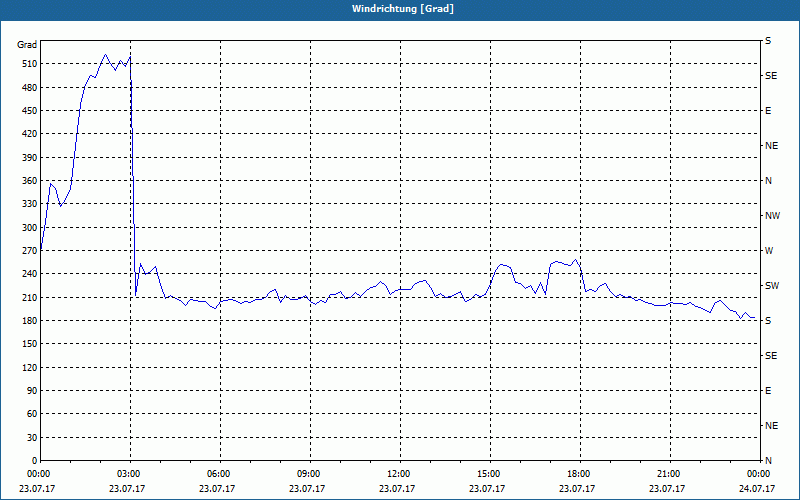Image resolution: width=800 pixels, height=500 pixels.
Task: Click the NW compass label
Action: [772, 216]
